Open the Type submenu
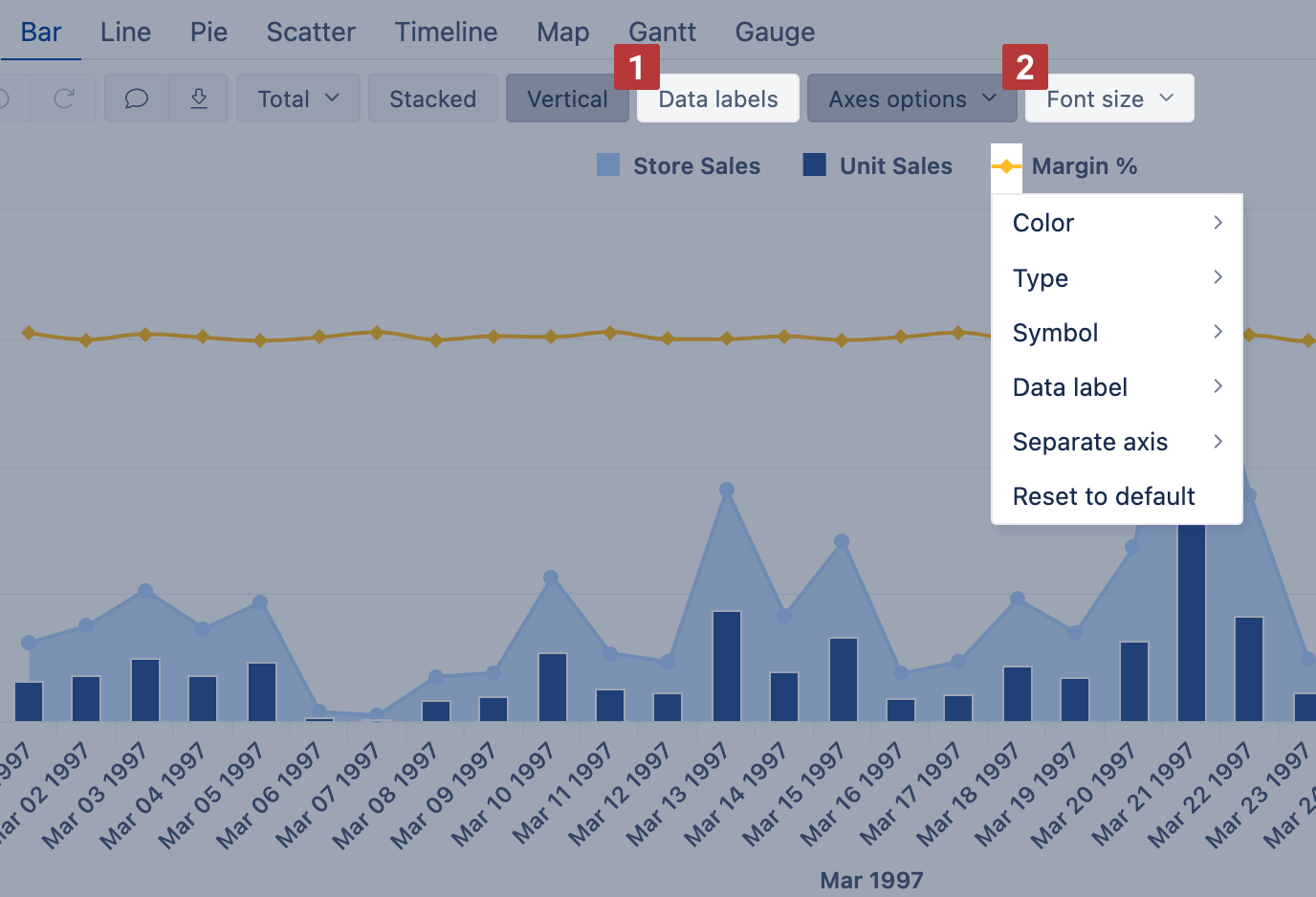 click(1117, 278)
